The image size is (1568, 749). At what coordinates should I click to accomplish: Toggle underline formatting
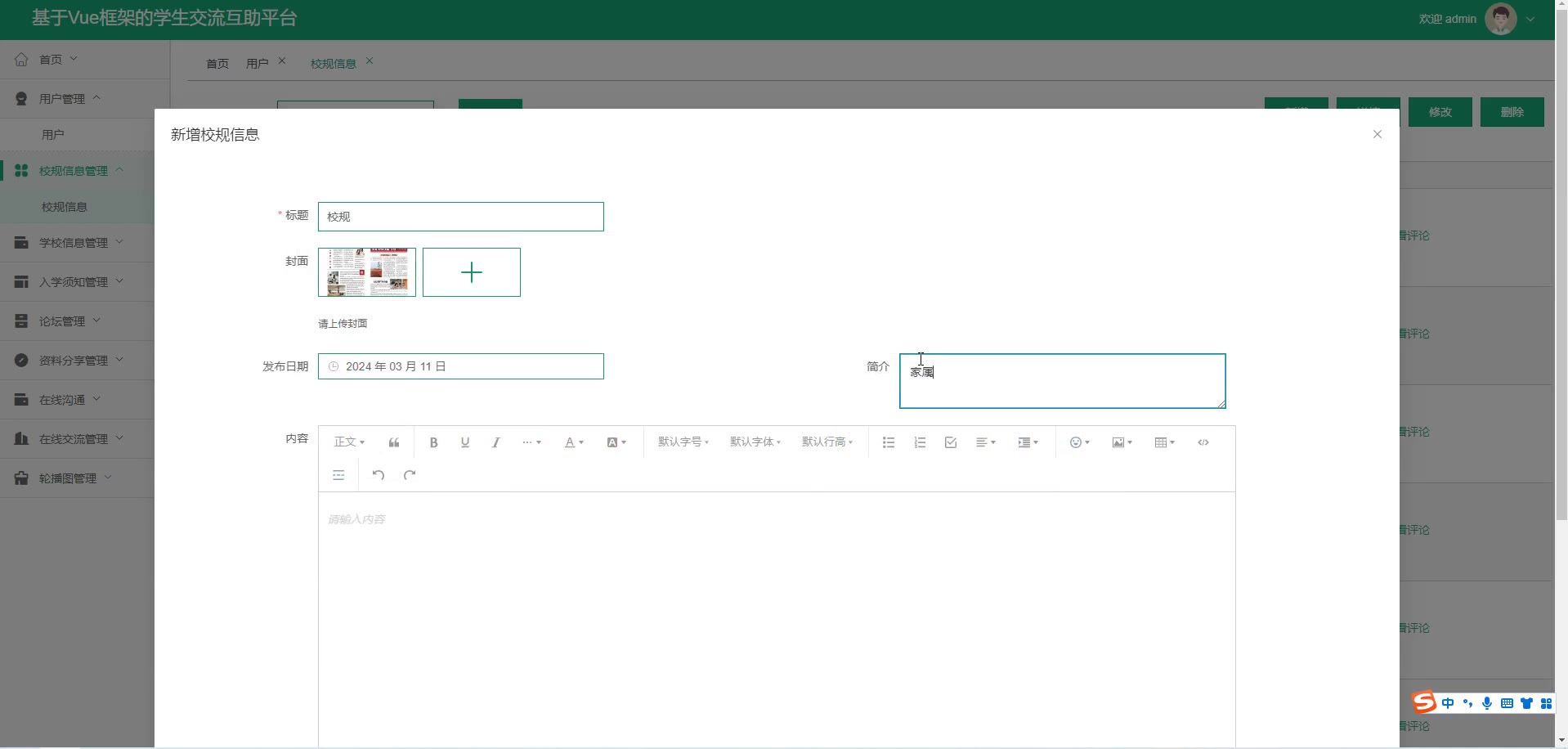point(465,442)
